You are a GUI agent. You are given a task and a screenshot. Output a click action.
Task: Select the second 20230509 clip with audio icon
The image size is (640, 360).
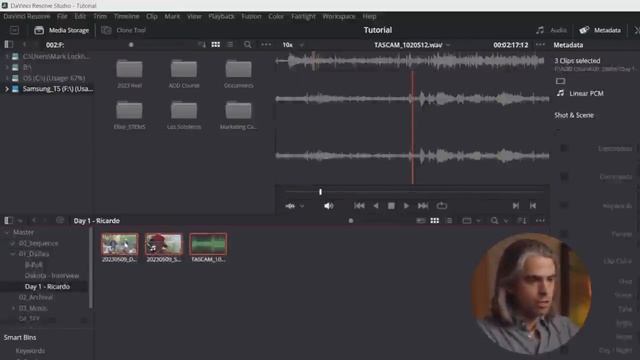pos(164,244)
